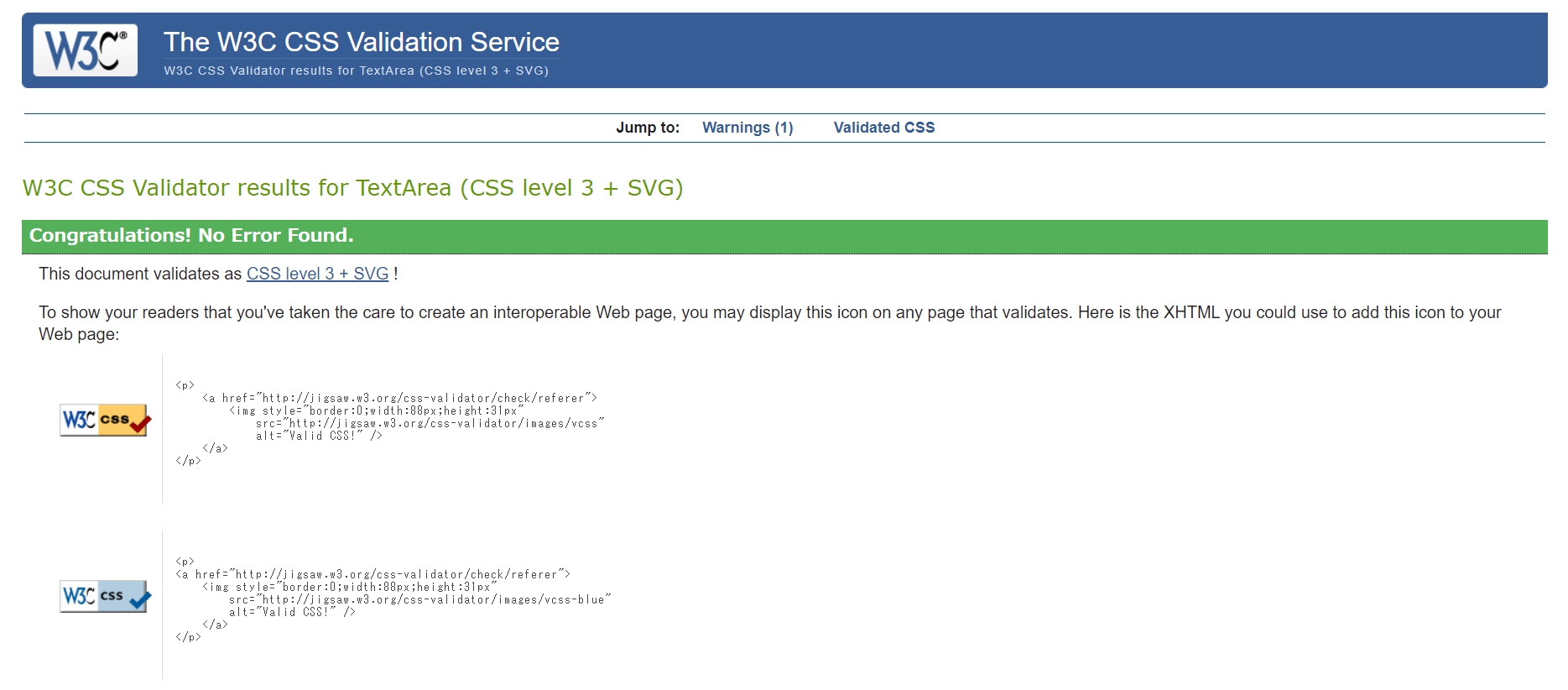
Task: Click the 'This document validates as' text
Action: click(x=140, y=274)
